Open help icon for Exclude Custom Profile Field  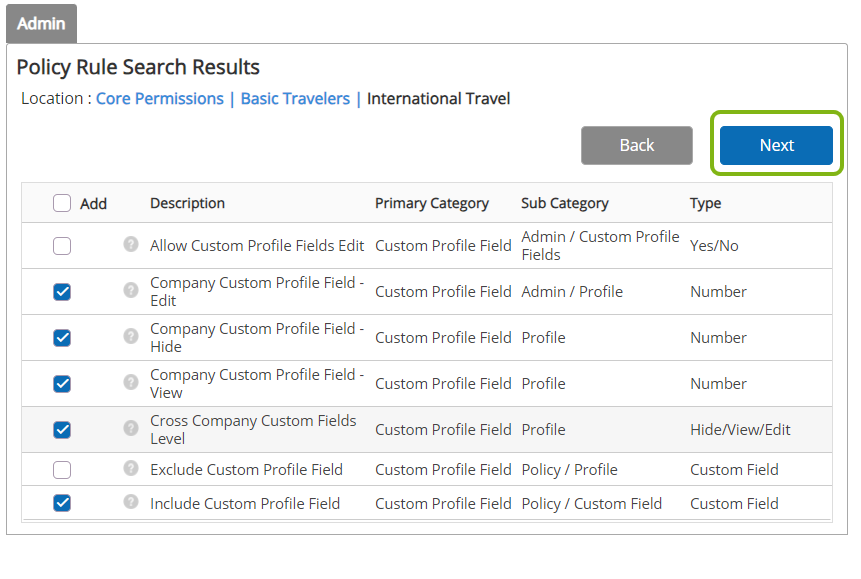[131, 468]
